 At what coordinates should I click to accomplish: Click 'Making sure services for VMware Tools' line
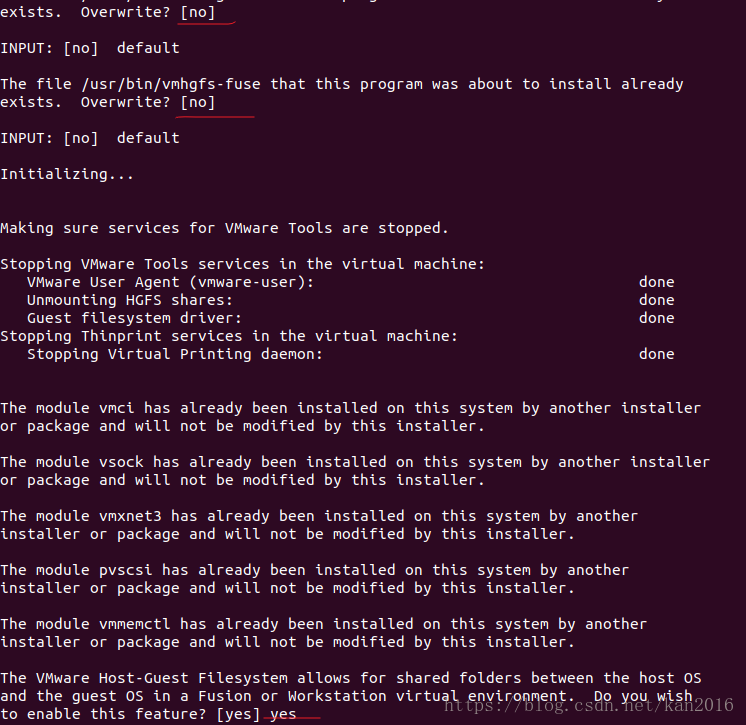(x=224, y=228)
